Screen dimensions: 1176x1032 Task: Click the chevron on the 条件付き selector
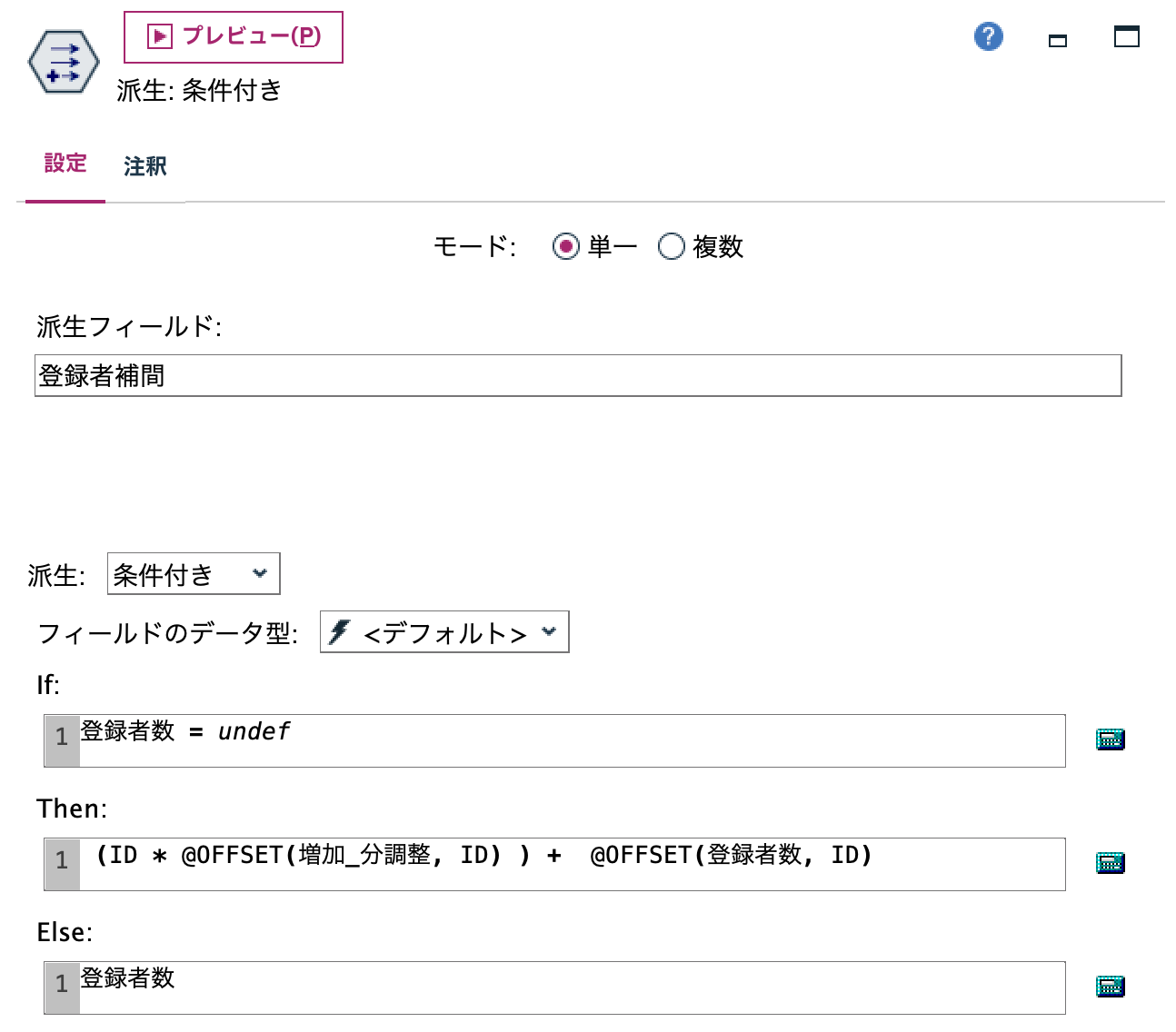pos(261,573)
